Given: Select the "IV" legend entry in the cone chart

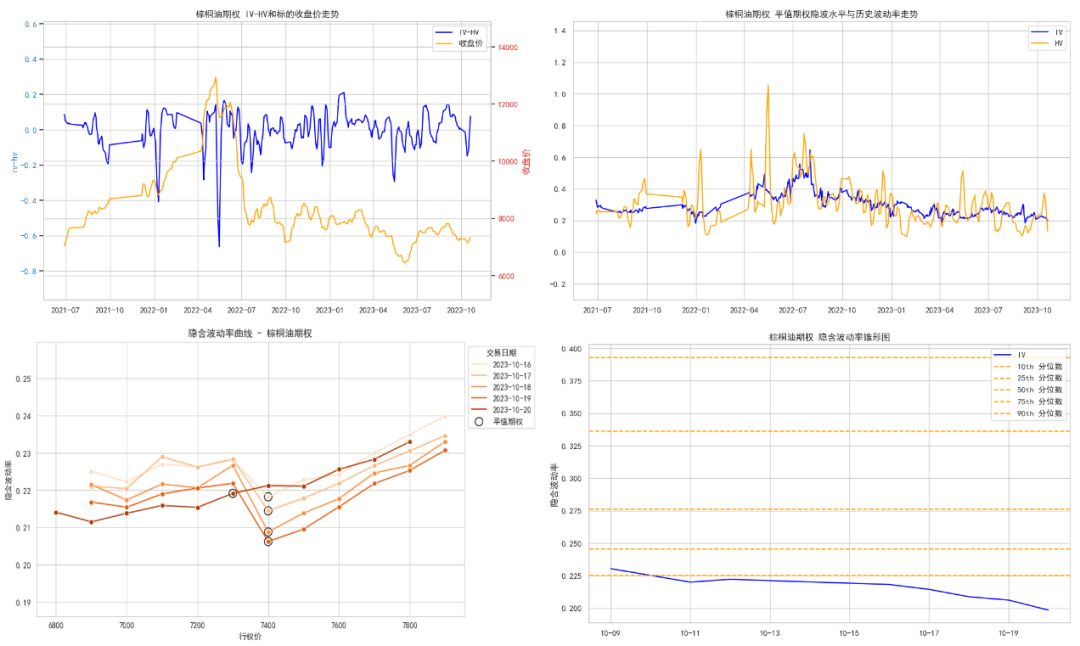Looking at the screenshot, I should pos(1010,355).
